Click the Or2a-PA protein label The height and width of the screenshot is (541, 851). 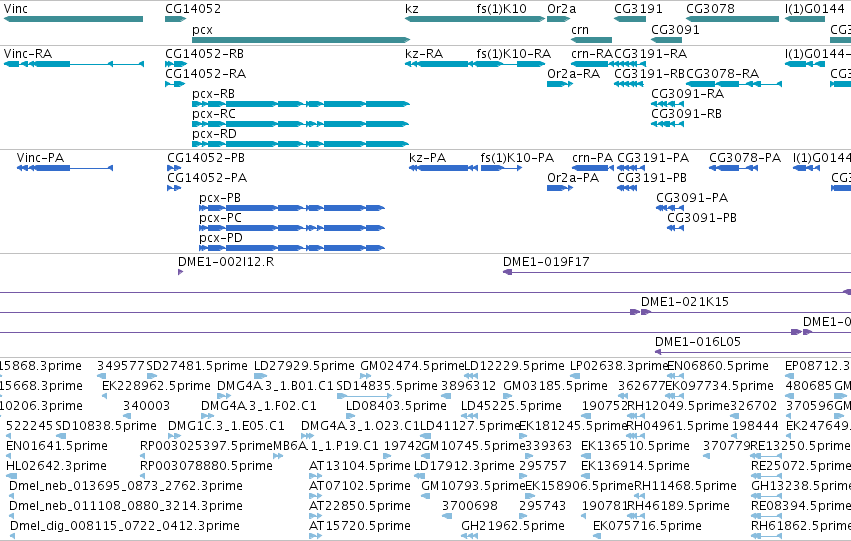573,177
